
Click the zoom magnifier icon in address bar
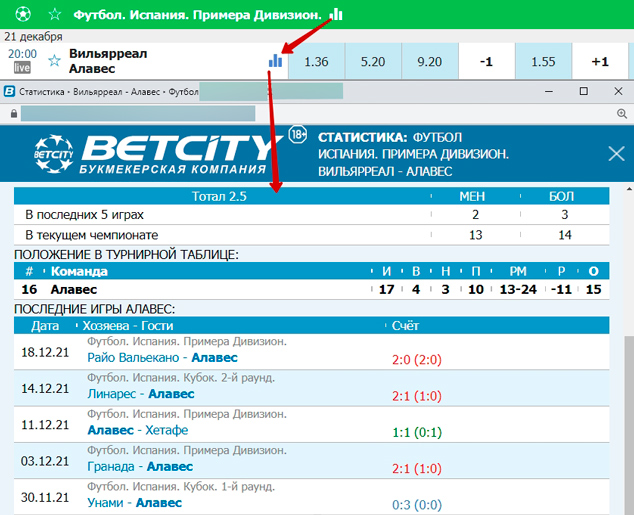click(x=622, y=114)
